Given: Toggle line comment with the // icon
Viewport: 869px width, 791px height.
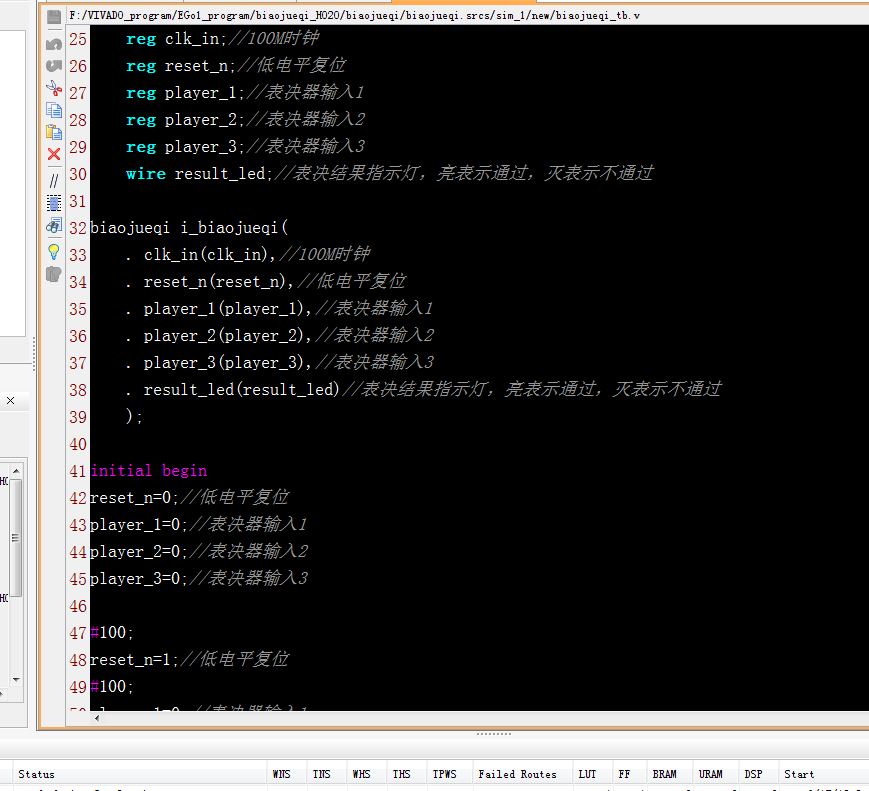Looking at the screenshot, I should (x=53, y=180).
